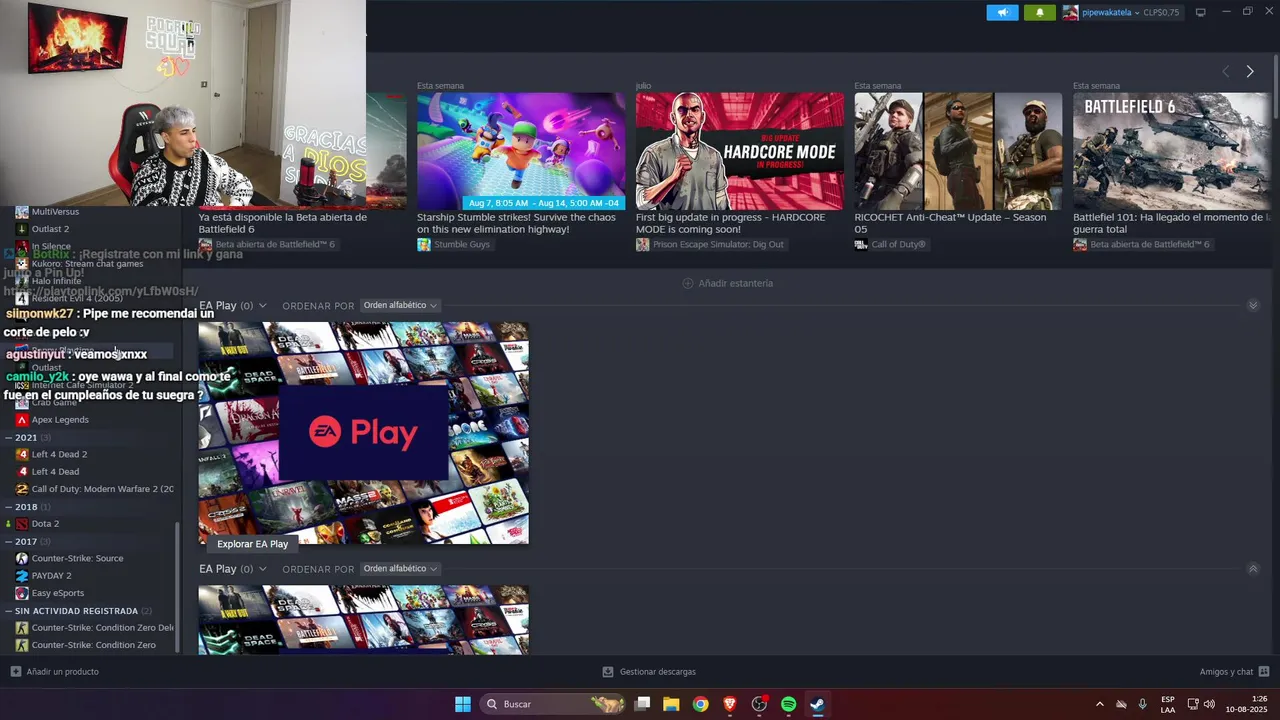Show hidden system tray icons
This screenshot has width=1280, height=720.
click(x=1100, y=704)
